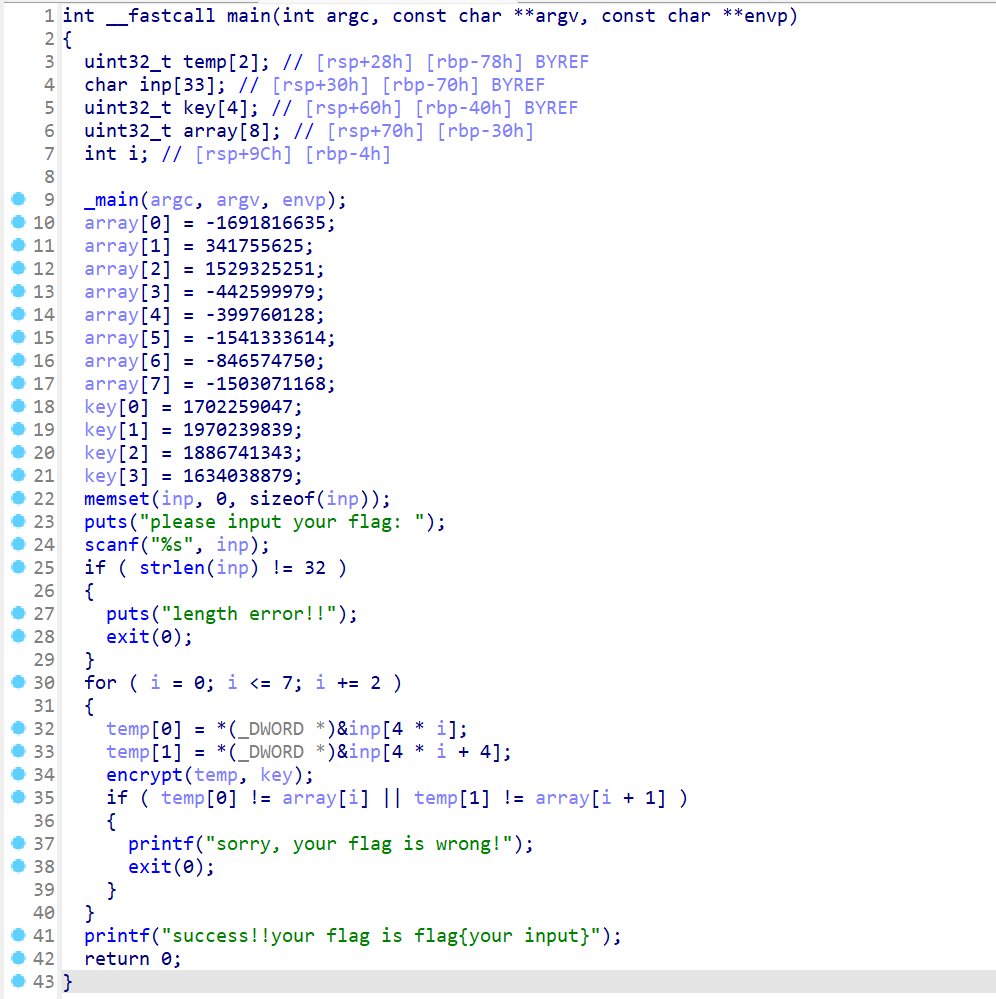Click the main function name in signature
Viewport: 996px width, 999px height.
[249, 16]
